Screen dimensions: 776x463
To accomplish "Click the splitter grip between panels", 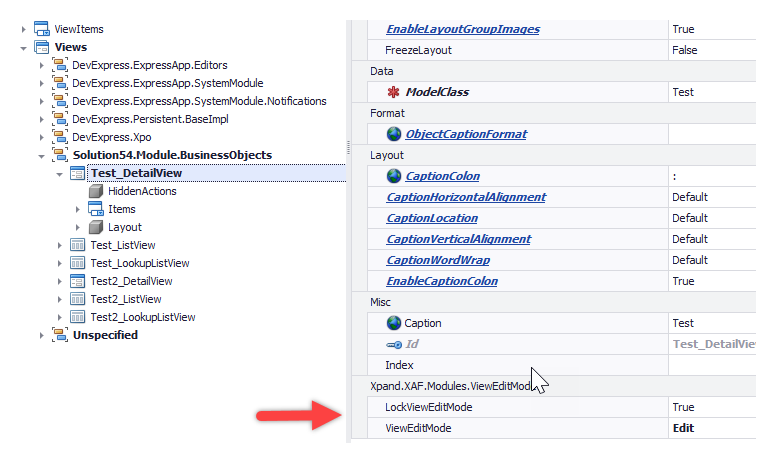I will click(x=348, y=147).
